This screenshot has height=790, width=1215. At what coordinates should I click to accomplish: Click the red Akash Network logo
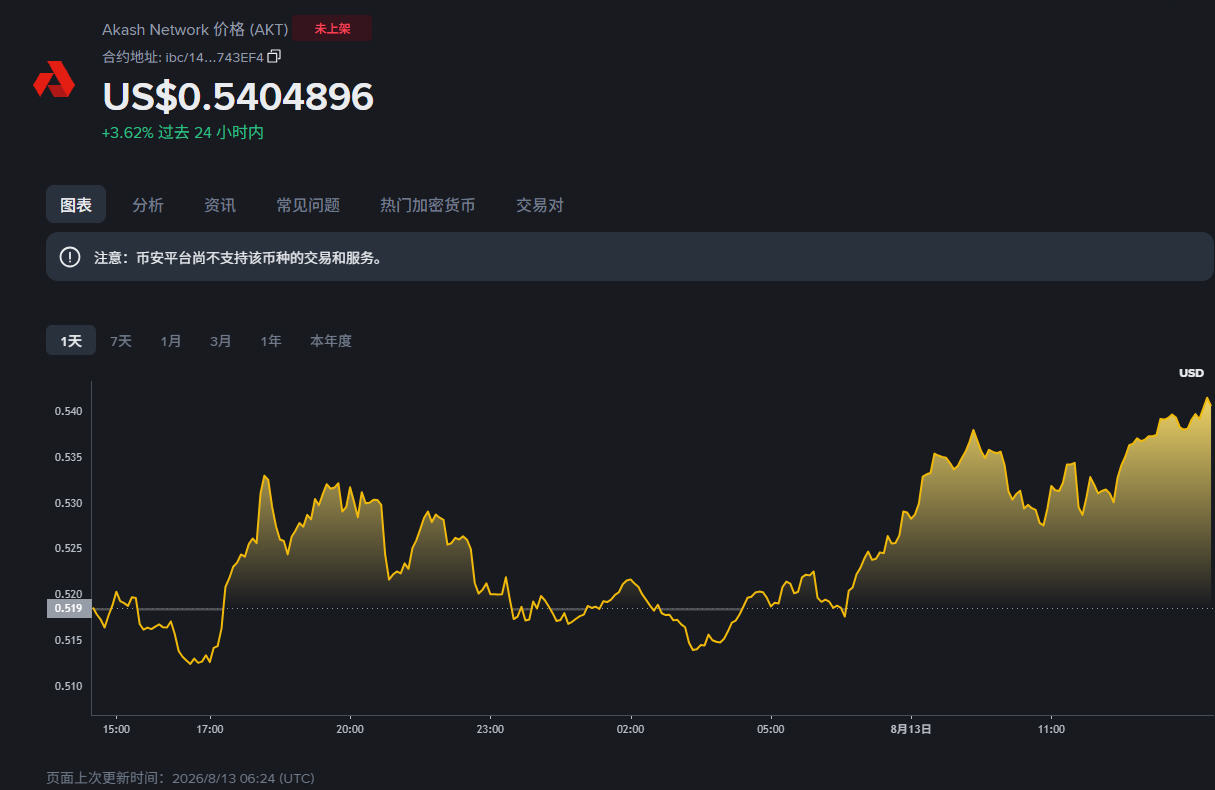coord(54,79)
